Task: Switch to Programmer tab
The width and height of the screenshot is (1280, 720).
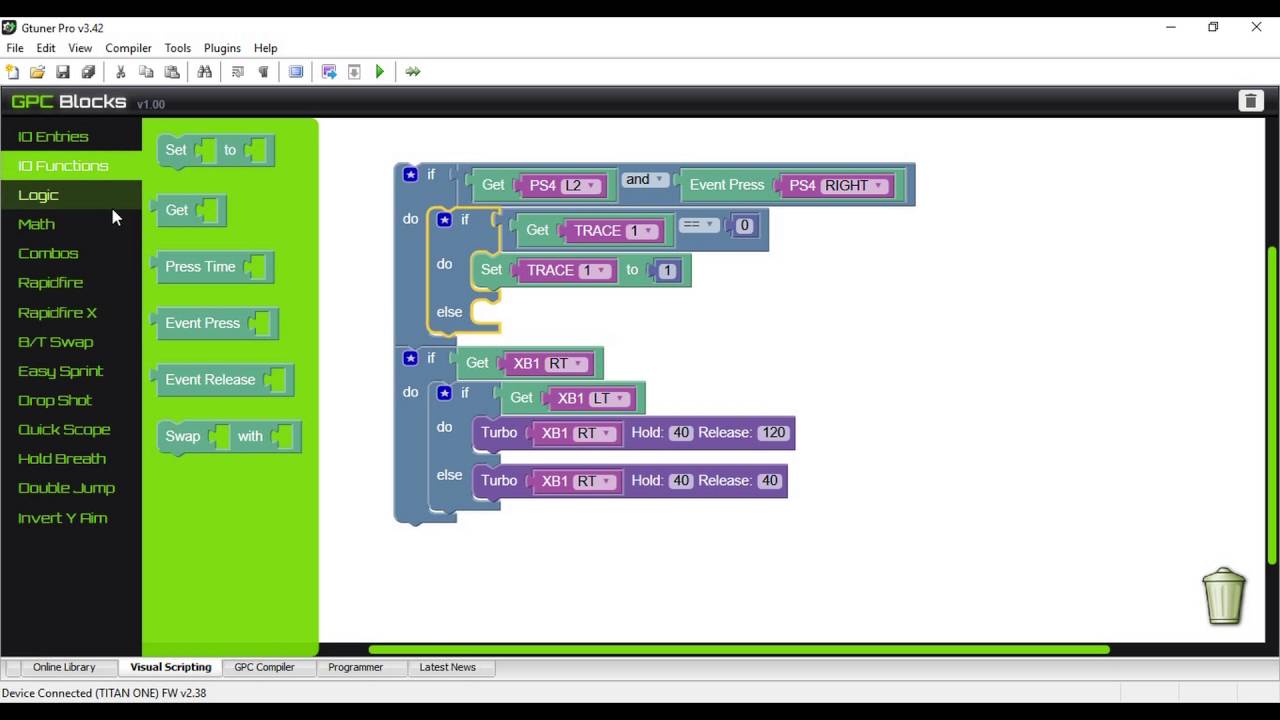Action: pos(355,667)
